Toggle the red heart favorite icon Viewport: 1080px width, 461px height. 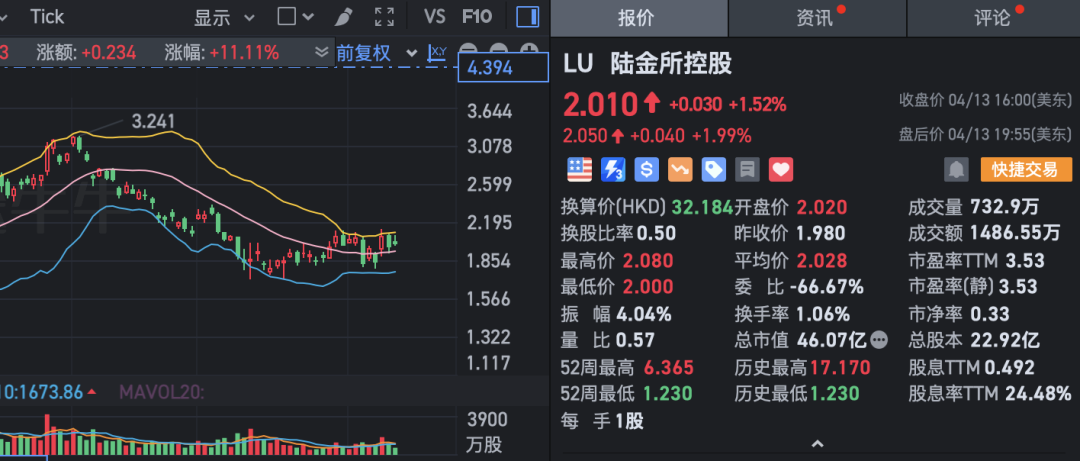pos(781,170)
